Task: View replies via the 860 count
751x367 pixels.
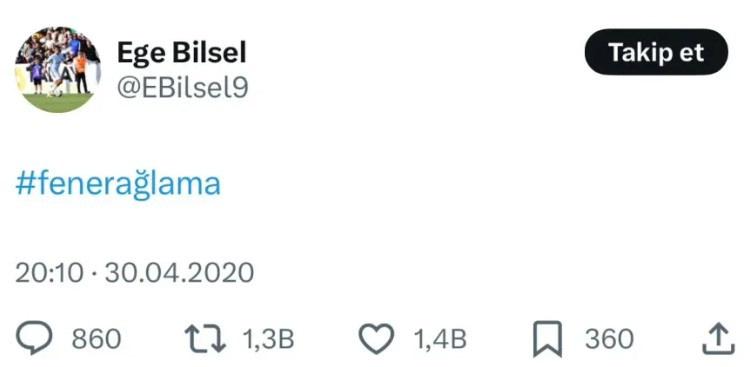Action: coord(96,339)
